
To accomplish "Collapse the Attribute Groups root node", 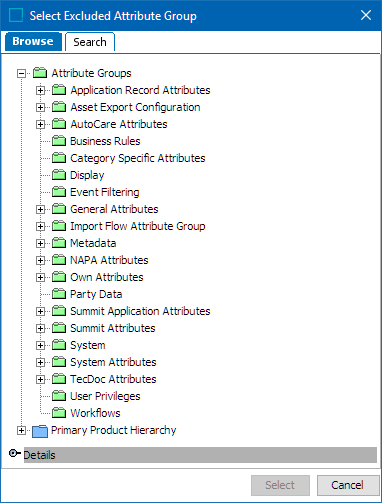I will [21, 73].
